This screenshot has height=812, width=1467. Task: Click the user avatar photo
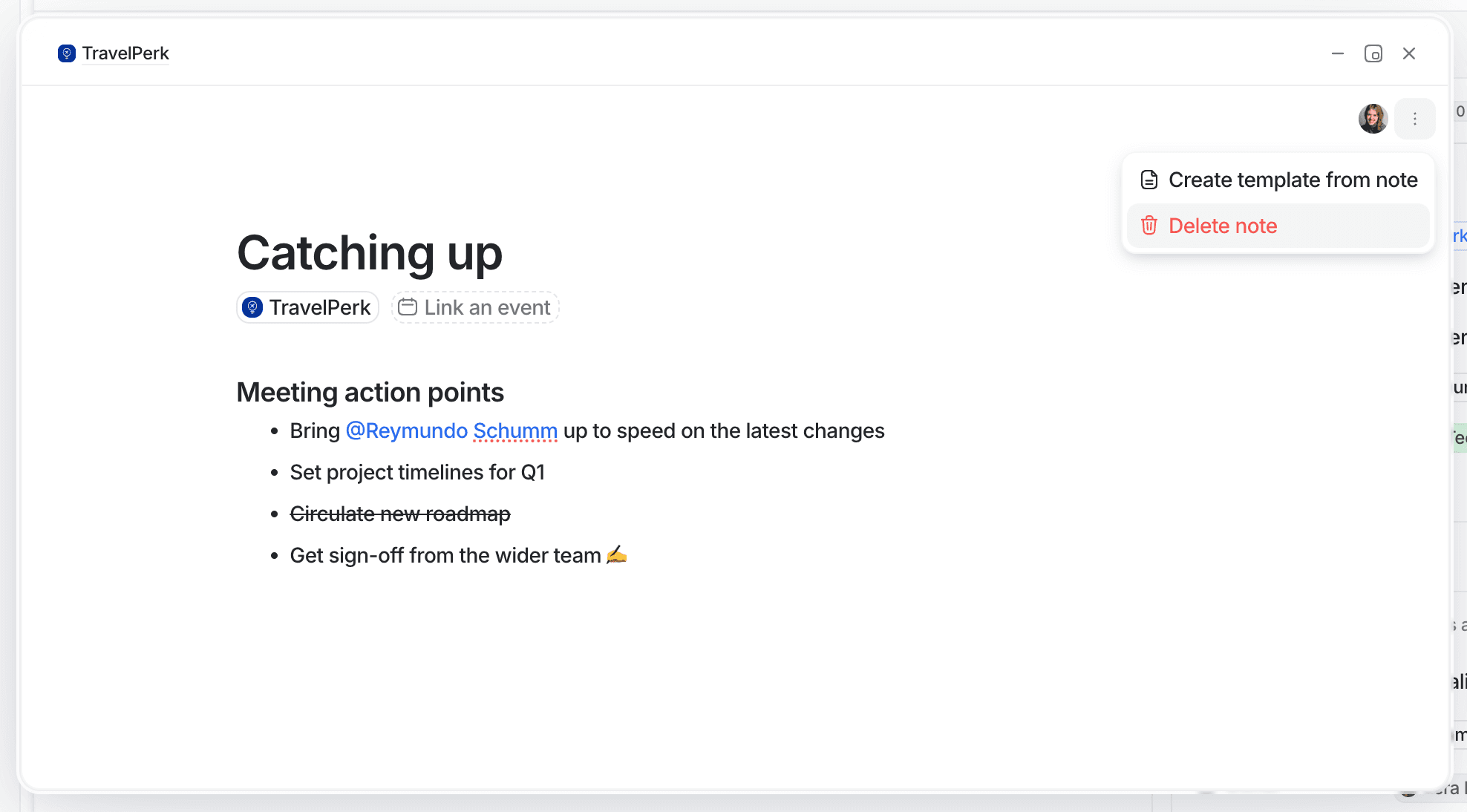coord(1373,119)
